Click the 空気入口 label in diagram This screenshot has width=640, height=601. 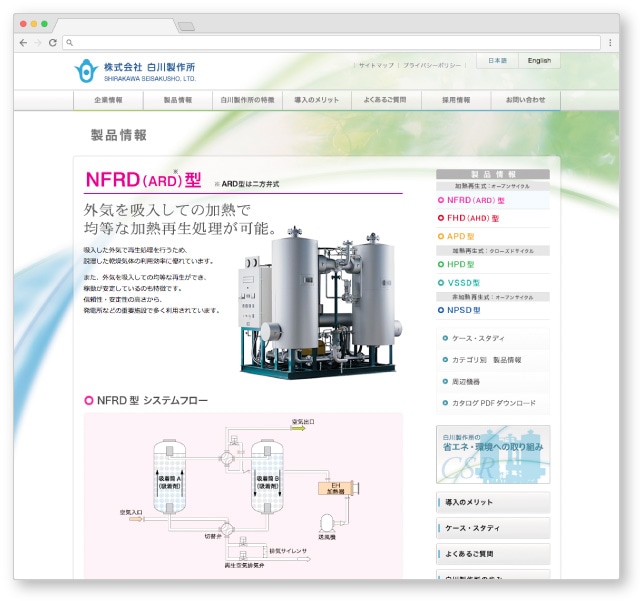tap(131, 512)
